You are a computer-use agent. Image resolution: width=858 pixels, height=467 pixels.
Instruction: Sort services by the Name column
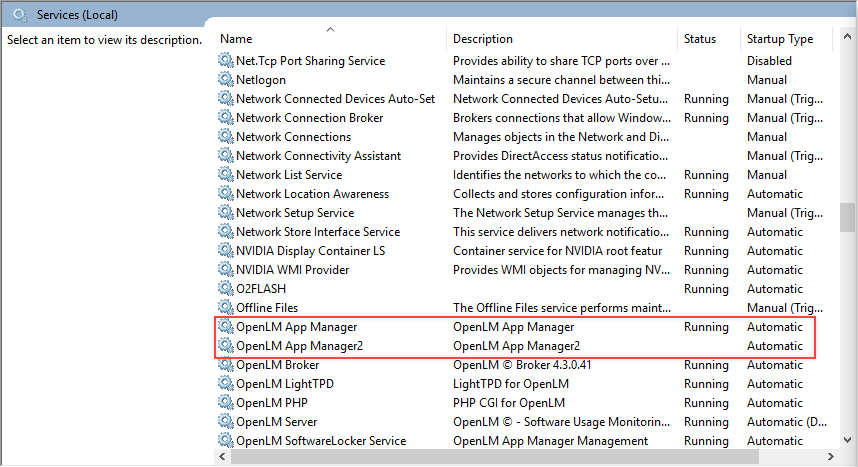[237, 40]
